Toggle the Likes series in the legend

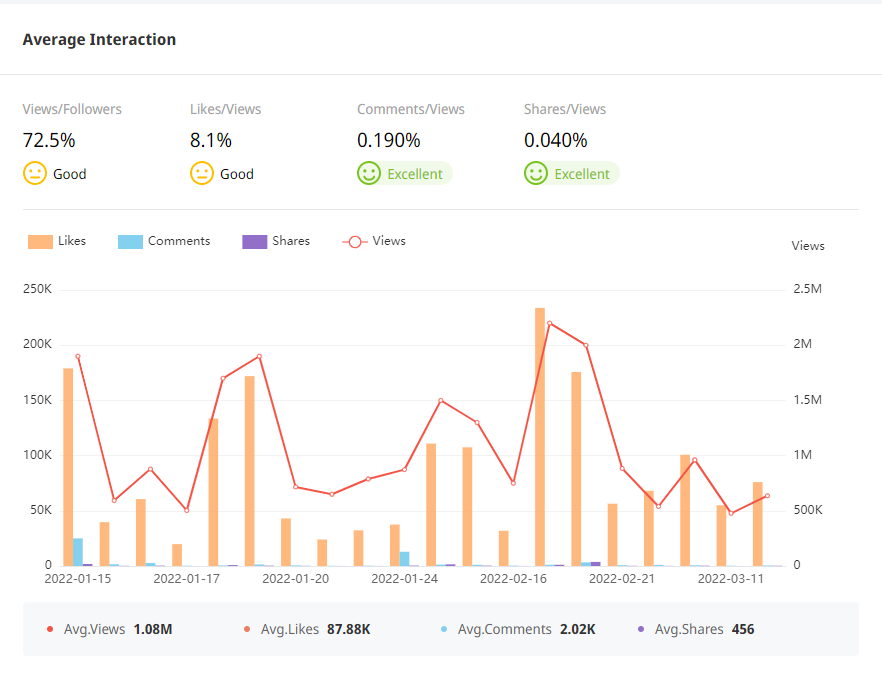point(57,241)
